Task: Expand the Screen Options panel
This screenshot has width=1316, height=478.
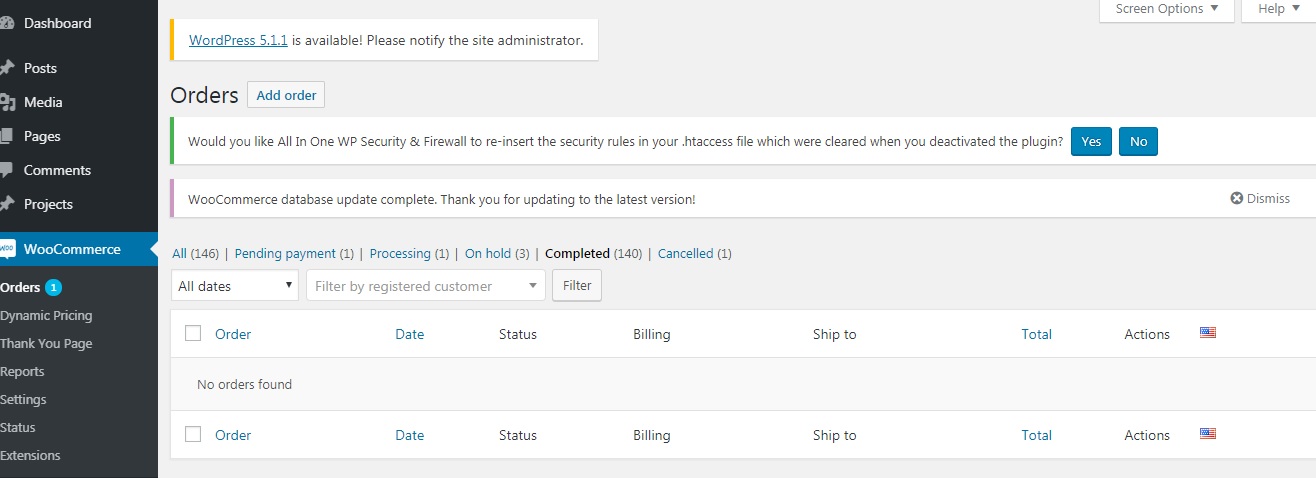Action: (1167, 9)
